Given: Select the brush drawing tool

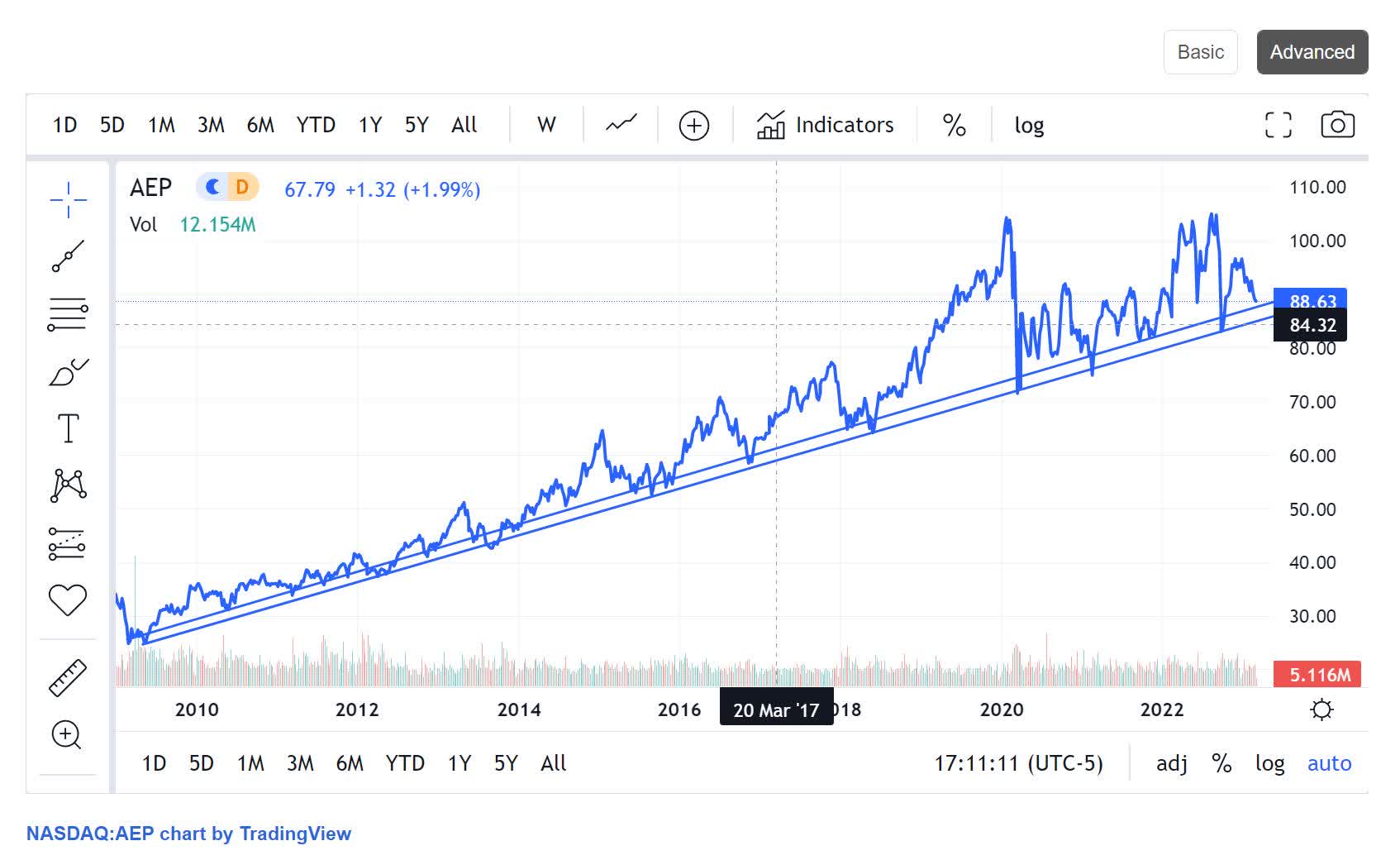Looking at the screenshot, I should (69, 372).
